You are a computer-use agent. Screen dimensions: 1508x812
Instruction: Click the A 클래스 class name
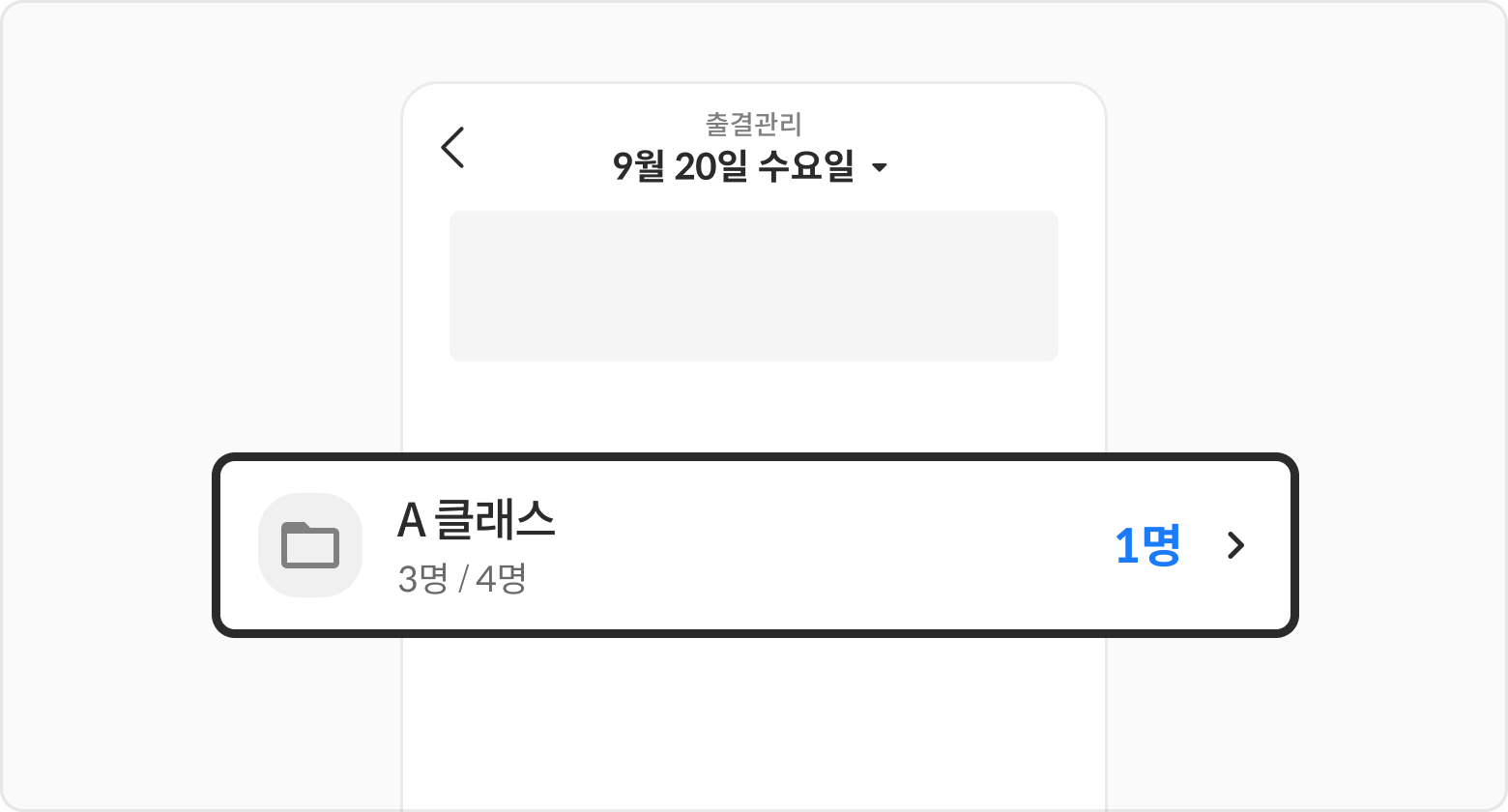[476, 520]
